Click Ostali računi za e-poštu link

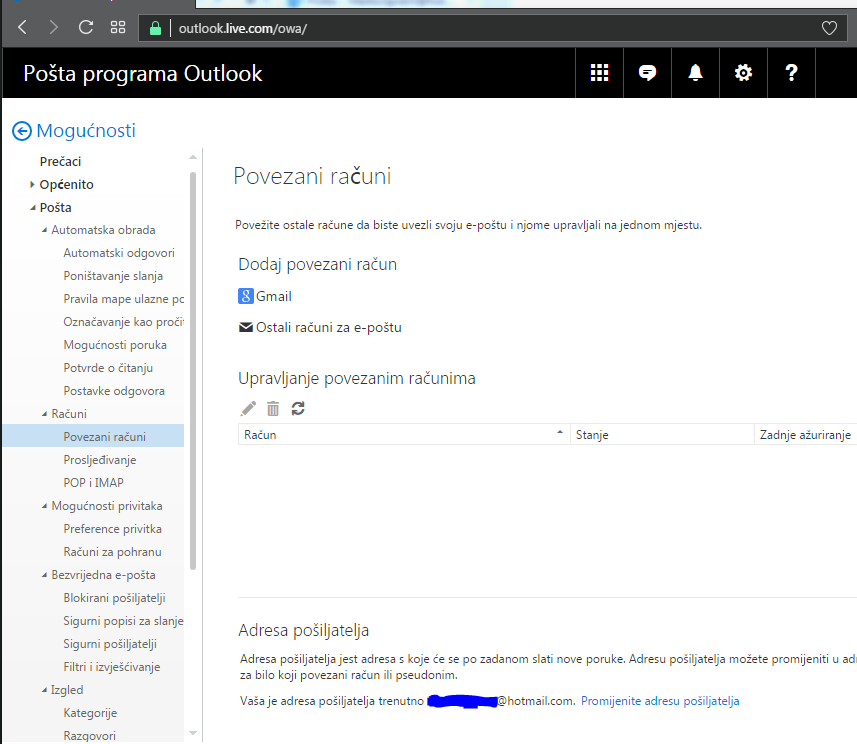point(328,327)
